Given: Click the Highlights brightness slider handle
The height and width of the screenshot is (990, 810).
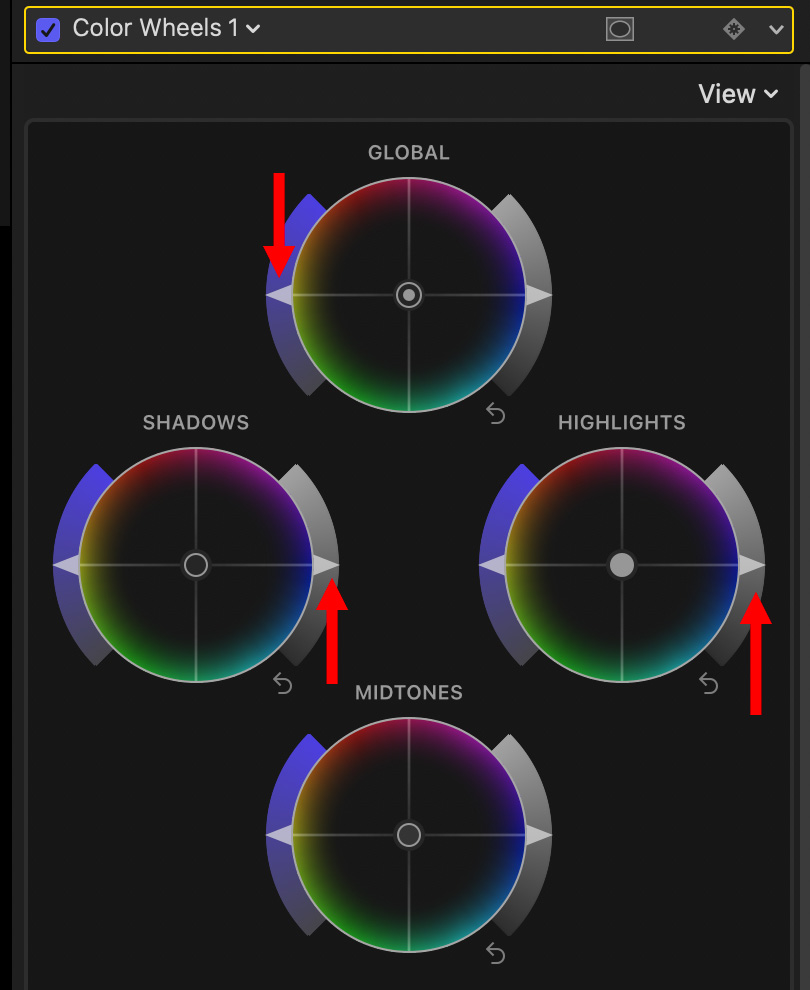Looking at the screenshot, I should pyautogui.click(x=752, y=565).
